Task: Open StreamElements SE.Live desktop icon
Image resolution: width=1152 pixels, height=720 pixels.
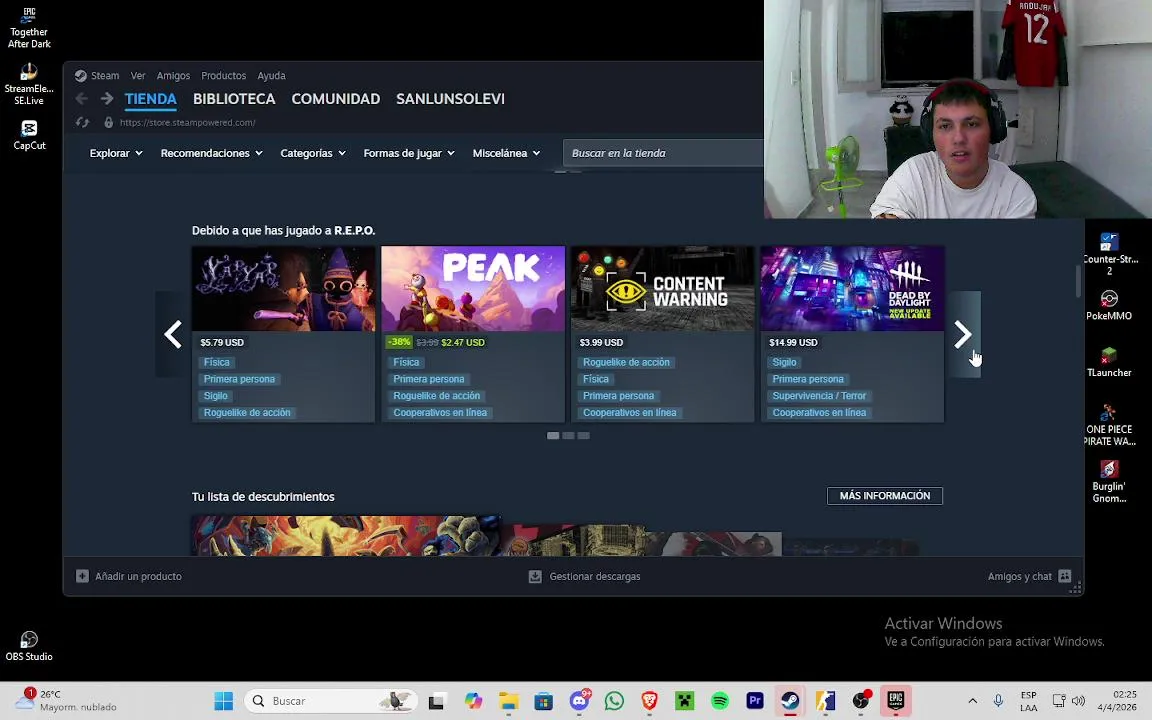Action: [x=29, y=84]
